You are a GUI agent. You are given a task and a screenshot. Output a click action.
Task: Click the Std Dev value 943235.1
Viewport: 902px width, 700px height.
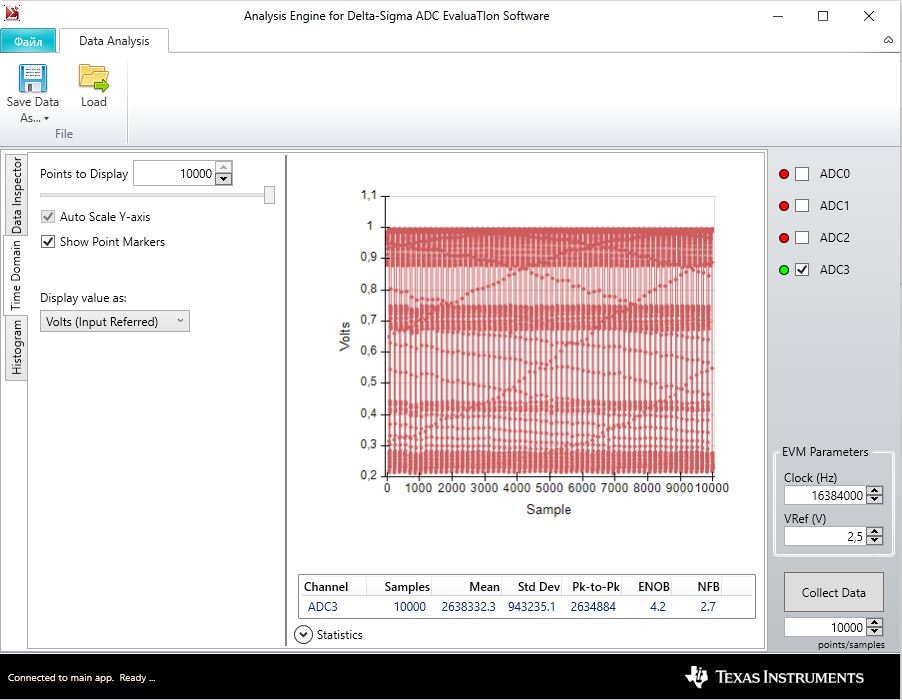coord(532,607)
